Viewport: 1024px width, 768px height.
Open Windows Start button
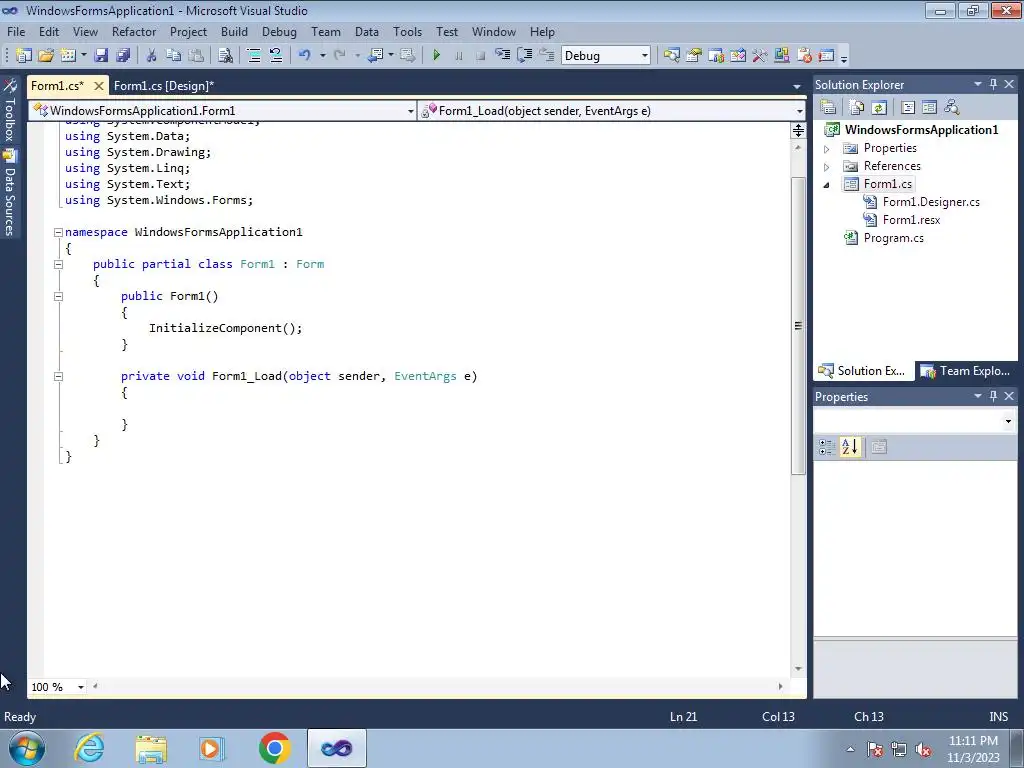pos(27,748)
